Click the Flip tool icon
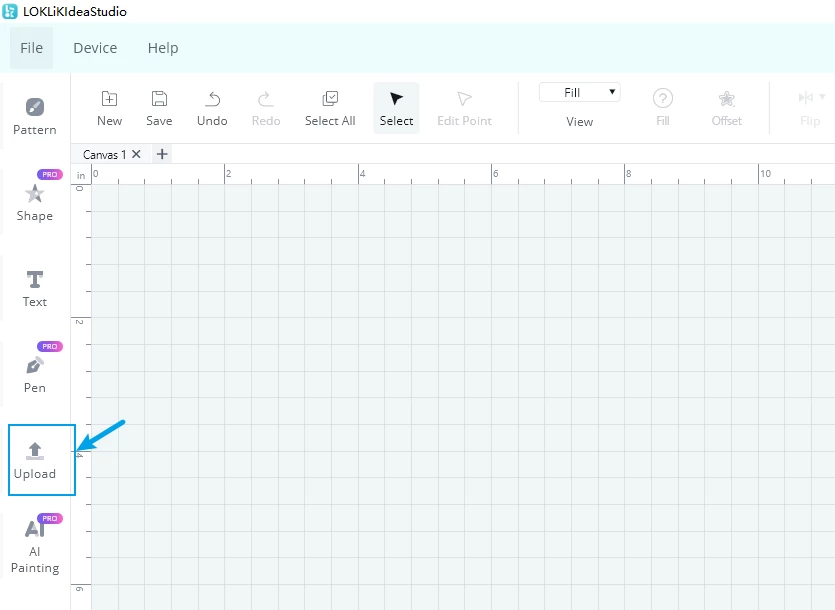 (805, 97)
